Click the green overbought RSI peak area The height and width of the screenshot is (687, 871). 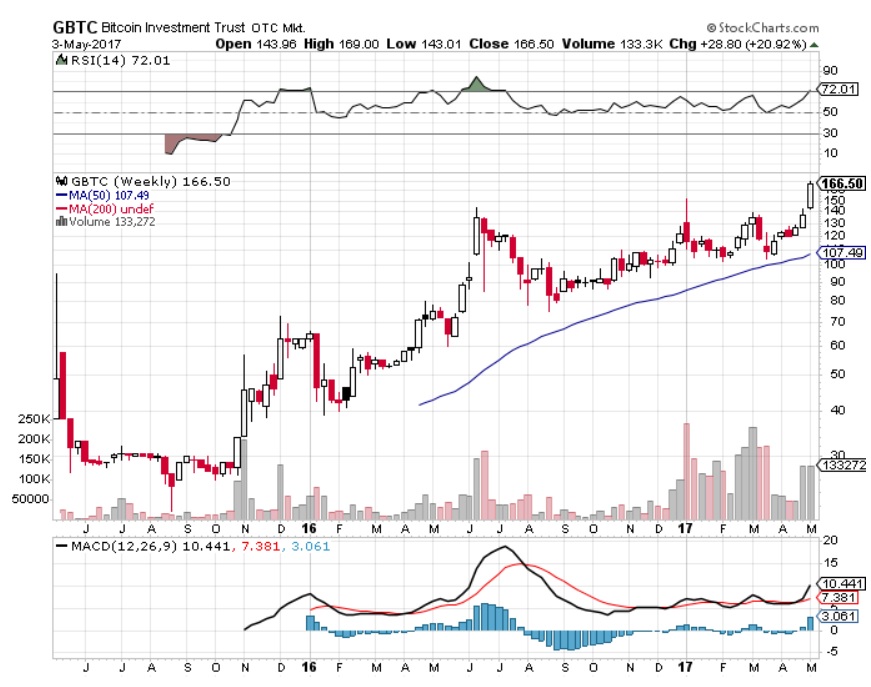[x=476, y=84]
